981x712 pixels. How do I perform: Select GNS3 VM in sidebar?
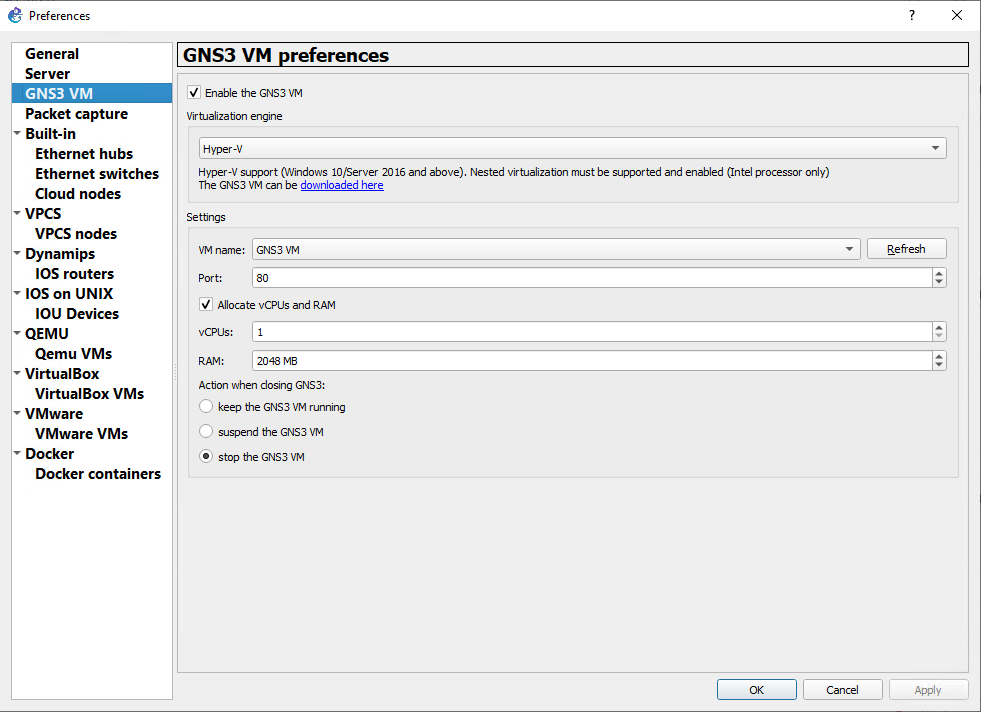tap(92, 93)
